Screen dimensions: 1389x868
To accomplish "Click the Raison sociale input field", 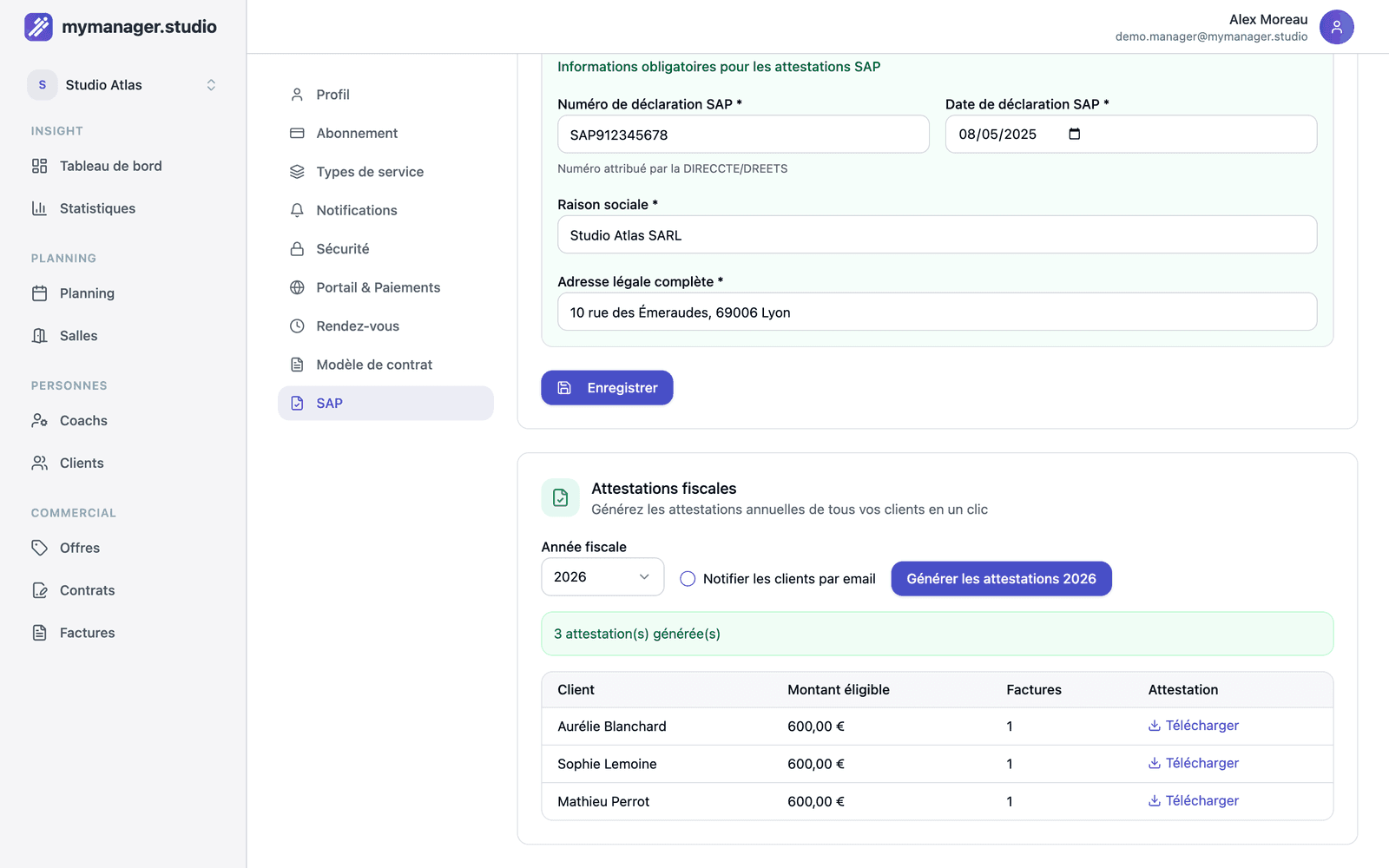I will point(937,235).
